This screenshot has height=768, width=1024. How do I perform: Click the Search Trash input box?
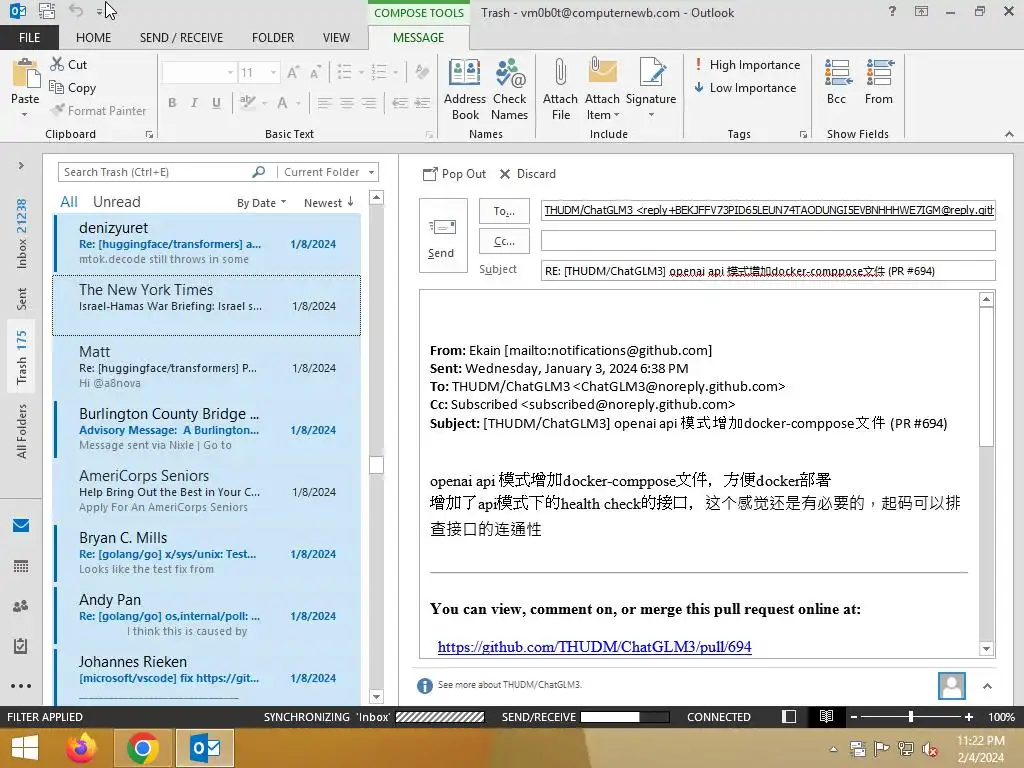[157, 172]
